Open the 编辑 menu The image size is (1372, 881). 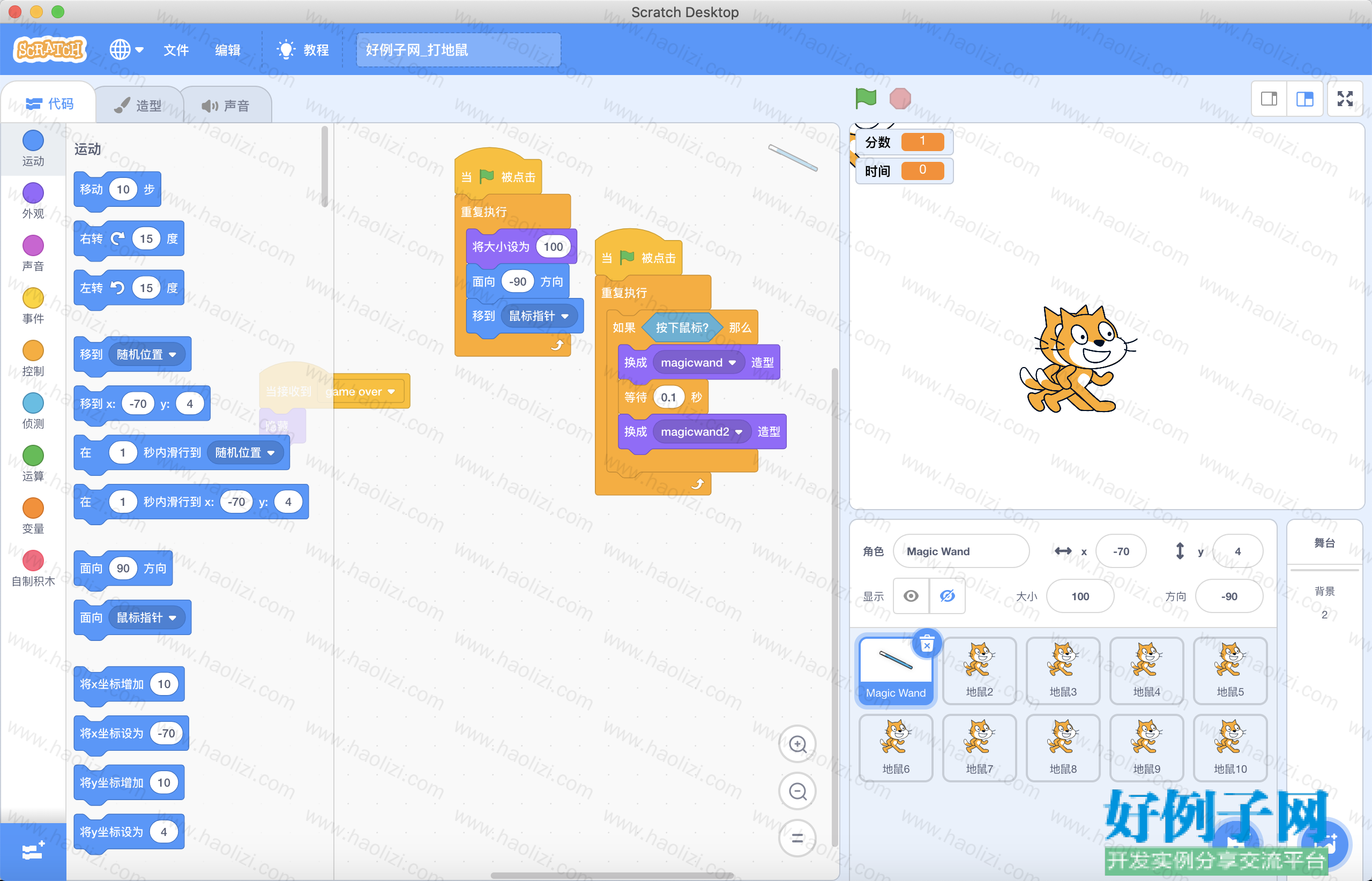(227, 50)
